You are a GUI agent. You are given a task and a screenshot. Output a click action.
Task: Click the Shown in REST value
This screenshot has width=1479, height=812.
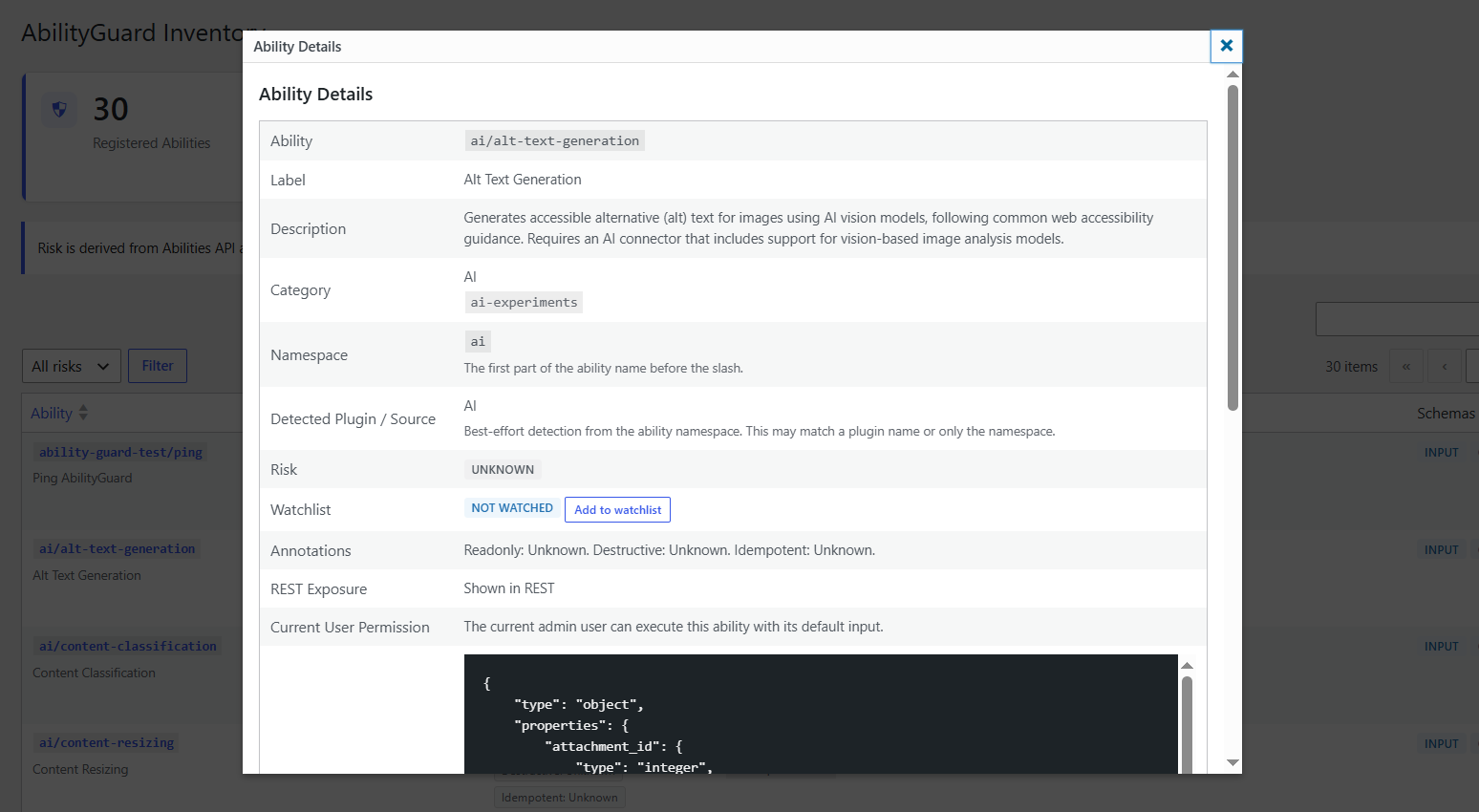(x=509, y=588)
